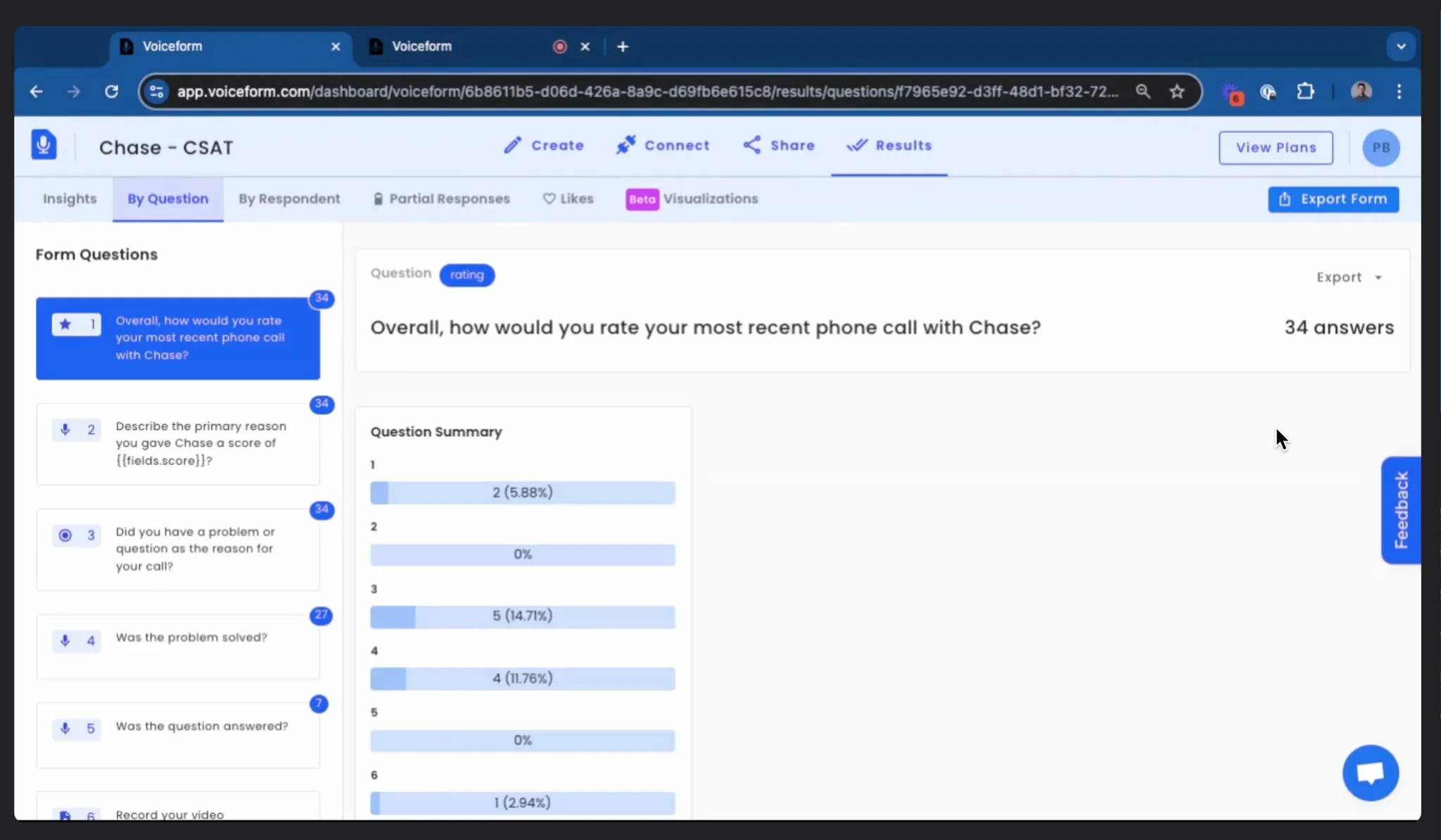Image resolution: width=1441 pixels, height=840 pixels.
Task: Click the bookmark star icon in address bar
Action: (1177, 91)
